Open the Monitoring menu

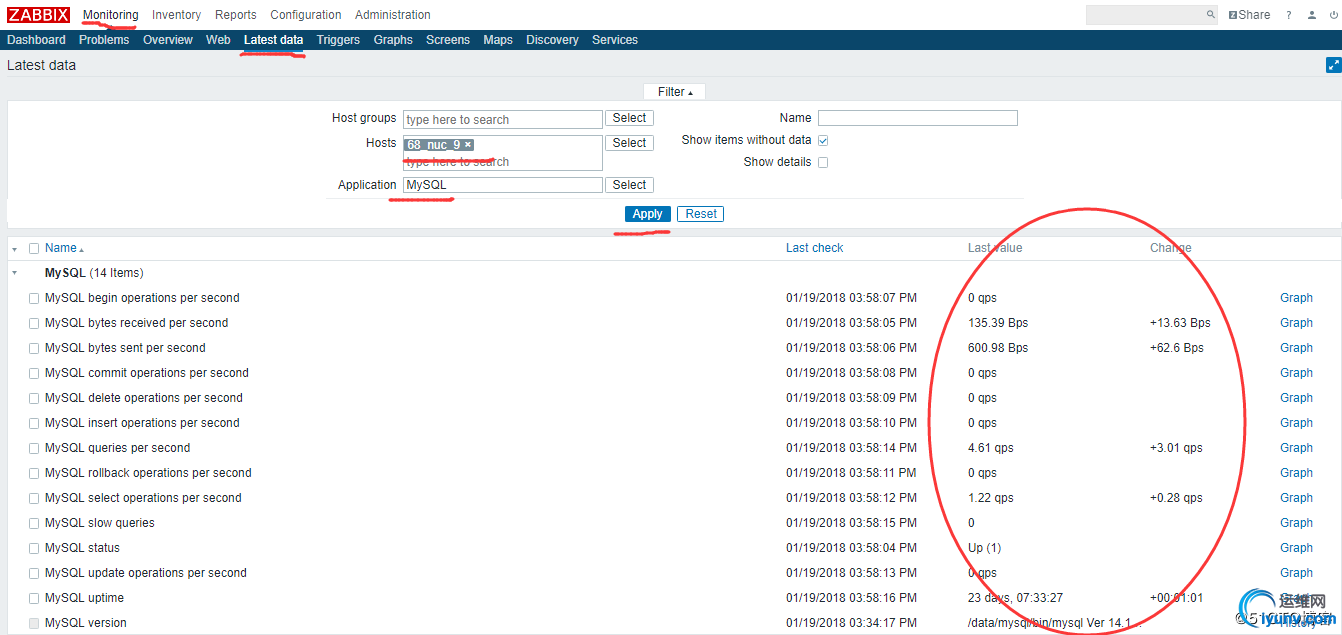110,15
